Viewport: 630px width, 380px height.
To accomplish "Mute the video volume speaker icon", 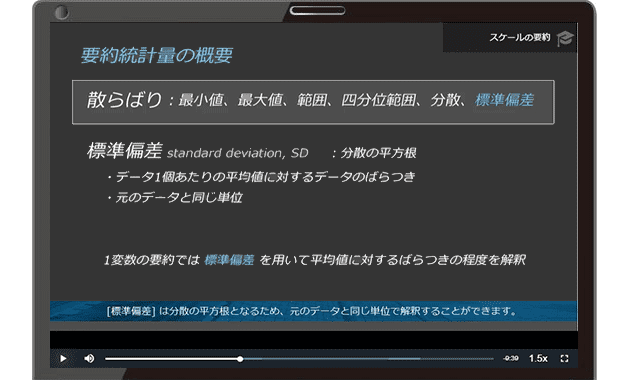I will pyautogui.click(x=89, y=358).
